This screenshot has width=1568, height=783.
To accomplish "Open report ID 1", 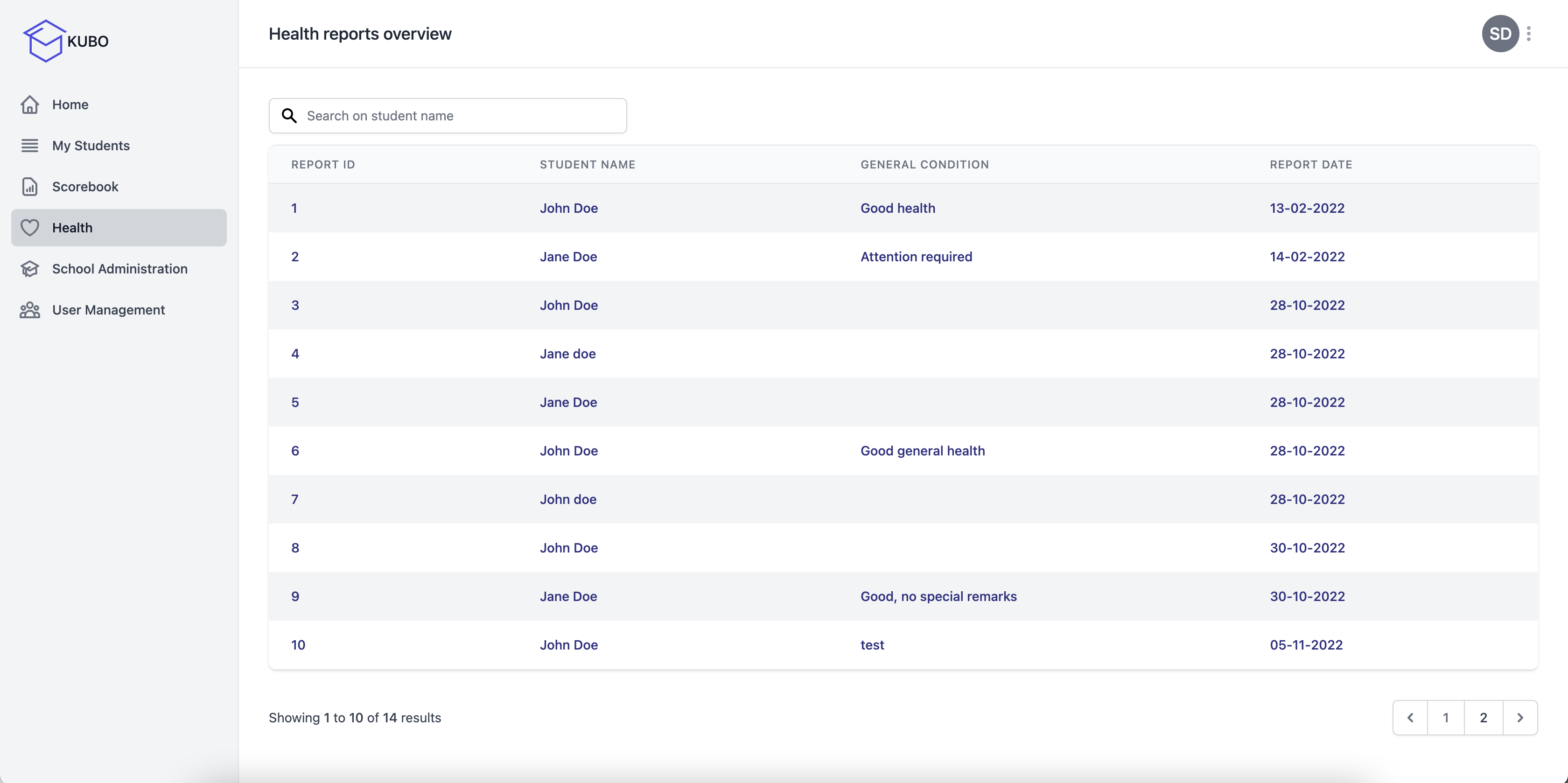I will click(x=294, y=208).
